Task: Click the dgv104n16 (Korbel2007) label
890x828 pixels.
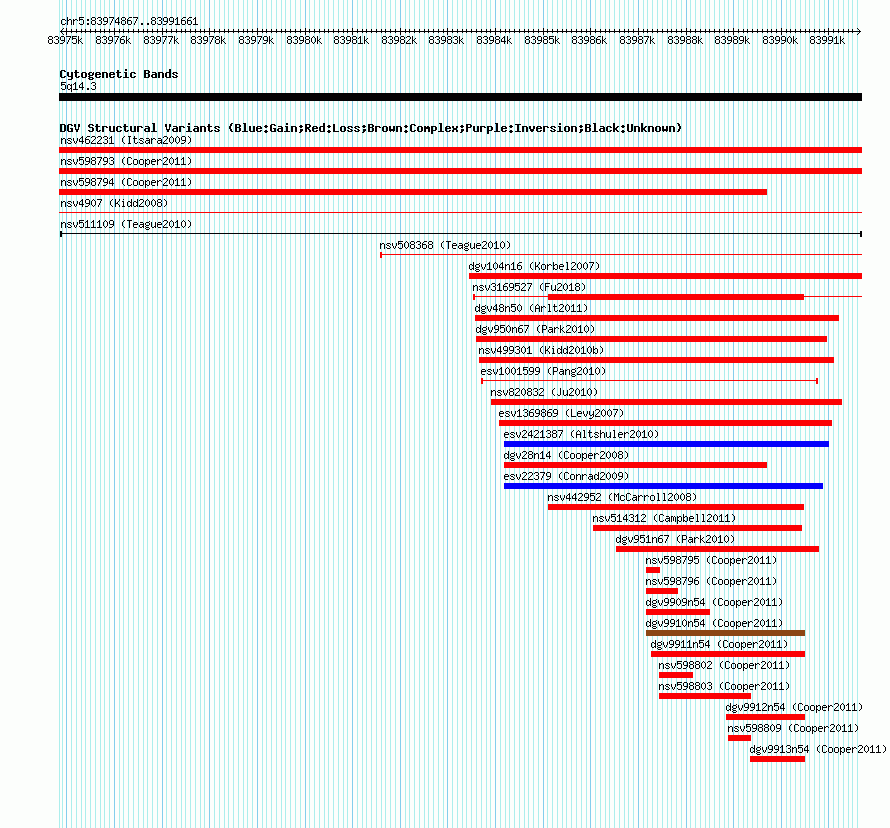Action: (x=534, y=266)
